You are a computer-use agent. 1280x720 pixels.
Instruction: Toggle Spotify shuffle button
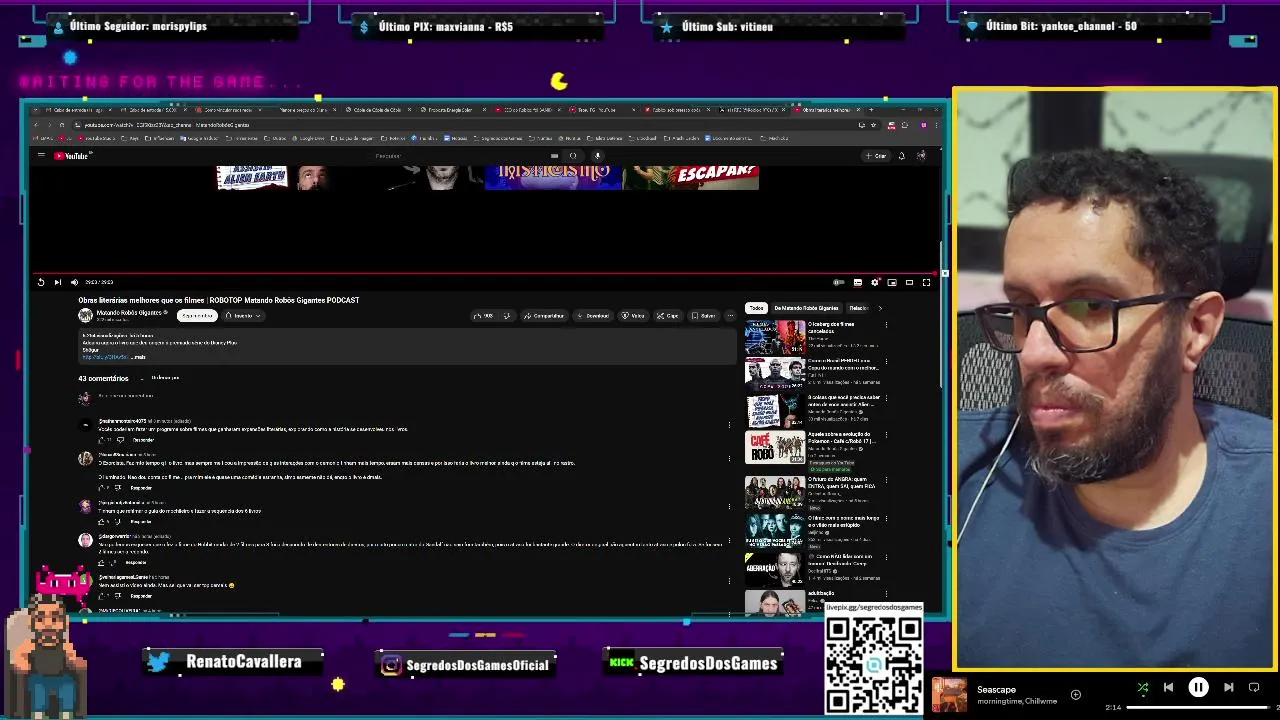[x=1143, y=688]
